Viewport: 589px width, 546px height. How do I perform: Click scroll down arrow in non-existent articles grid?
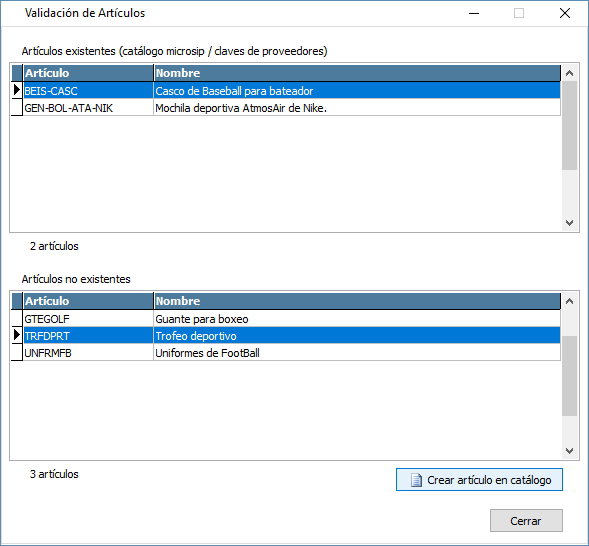tap(569, 451)
